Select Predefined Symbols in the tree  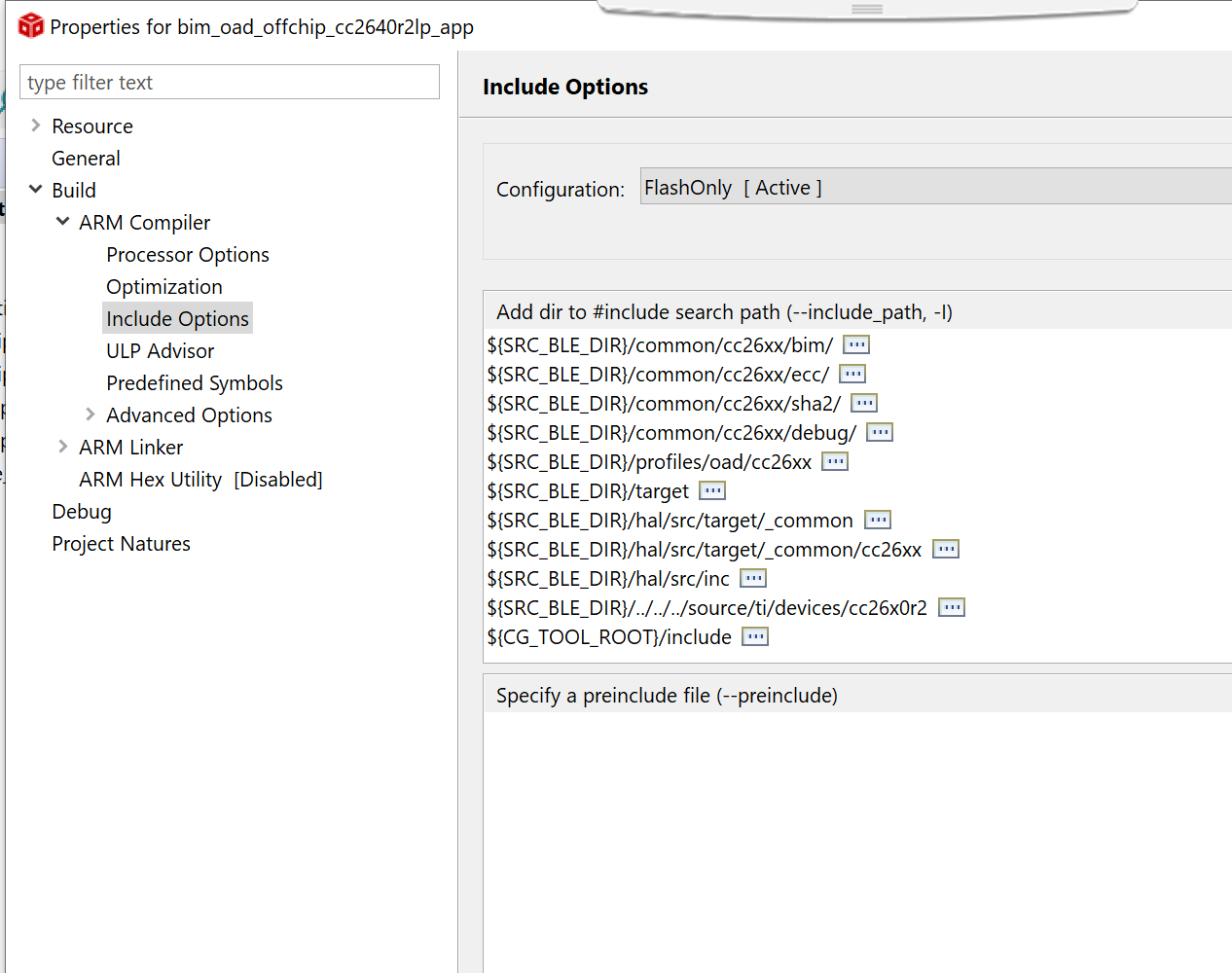coord(195,383)
